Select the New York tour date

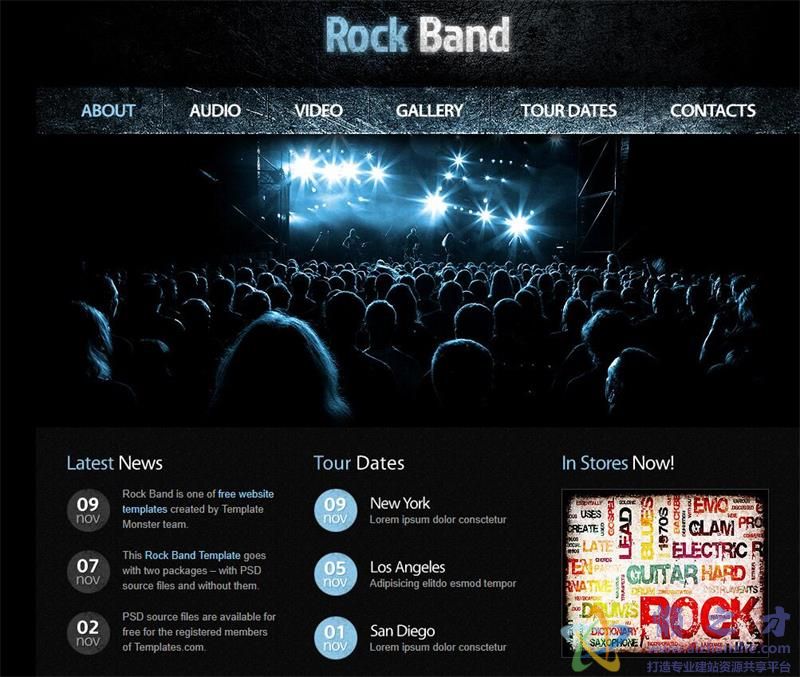(400, 503)
